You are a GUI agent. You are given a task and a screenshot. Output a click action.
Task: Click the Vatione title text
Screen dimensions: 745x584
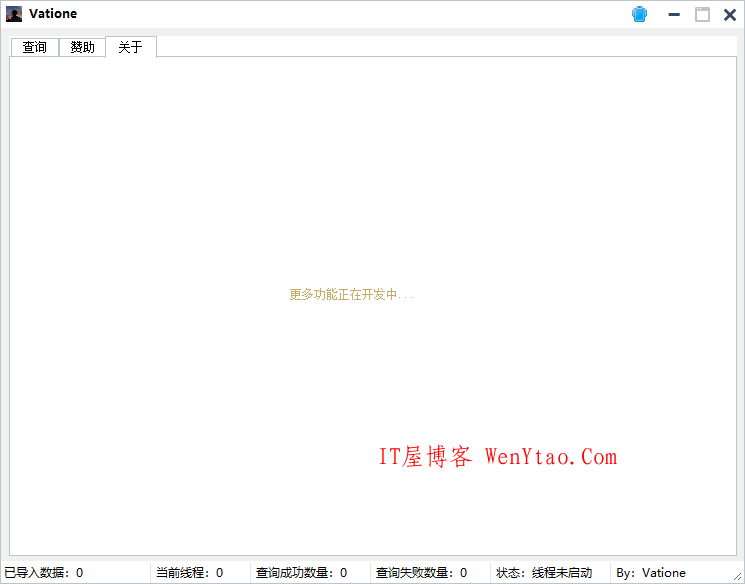pyautogui.click(x=53, y=14)
